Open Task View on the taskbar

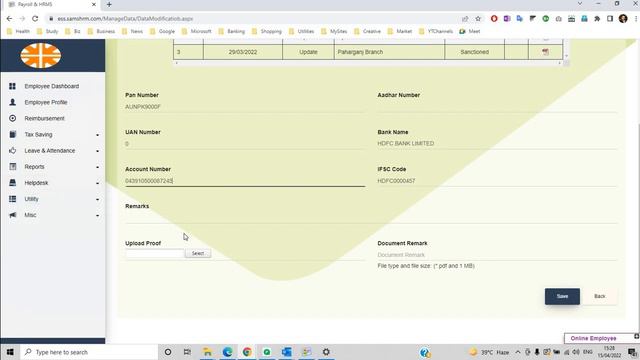187,352
